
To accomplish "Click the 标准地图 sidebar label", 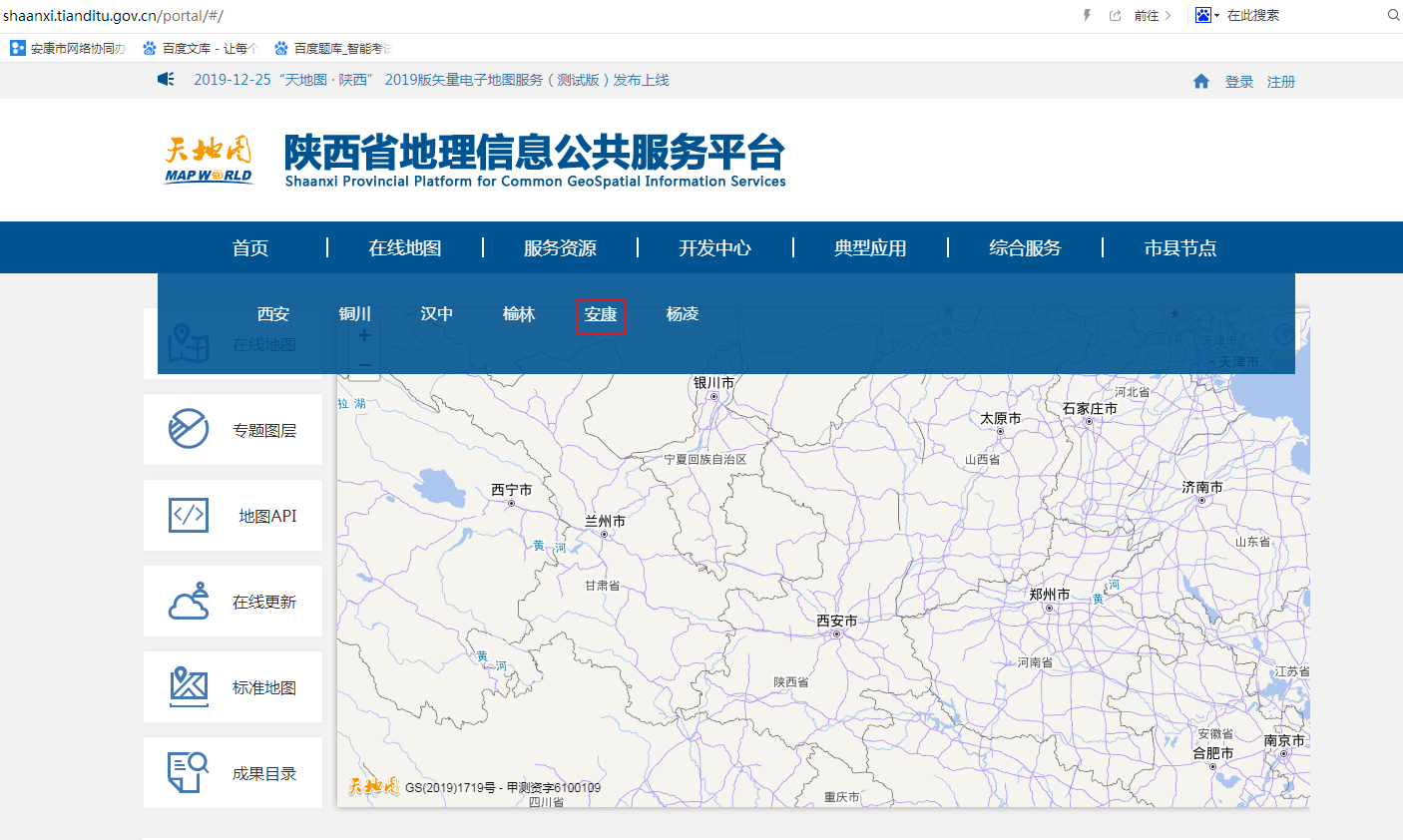I will click(x=264, y=687).
